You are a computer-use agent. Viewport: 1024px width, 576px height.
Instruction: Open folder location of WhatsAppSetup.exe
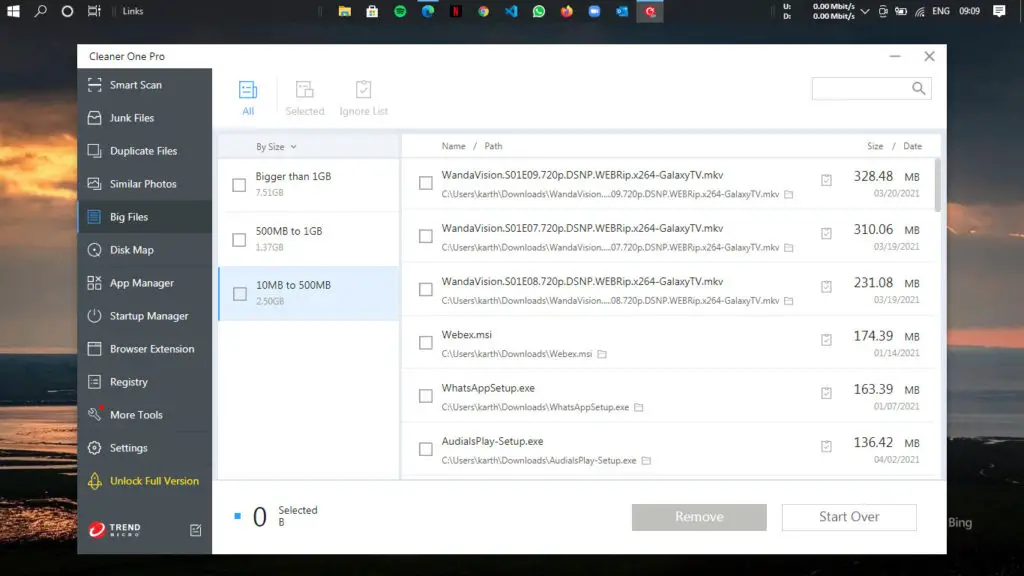639,408
